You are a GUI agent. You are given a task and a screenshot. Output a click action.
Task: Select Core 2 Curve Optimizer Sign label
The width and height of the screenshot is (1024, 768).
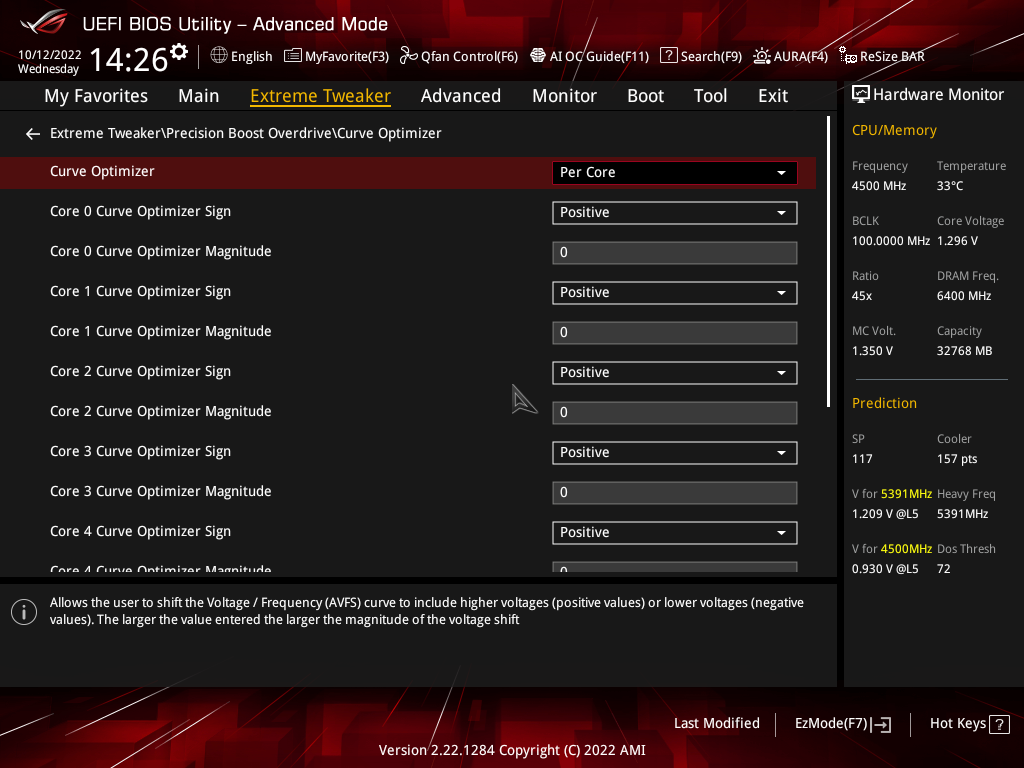140,372
